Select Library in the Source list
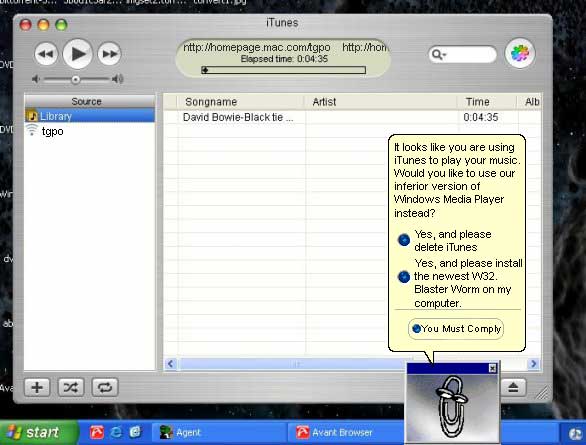This screenshot has width=586, height=445. click(x=90, y=116)
